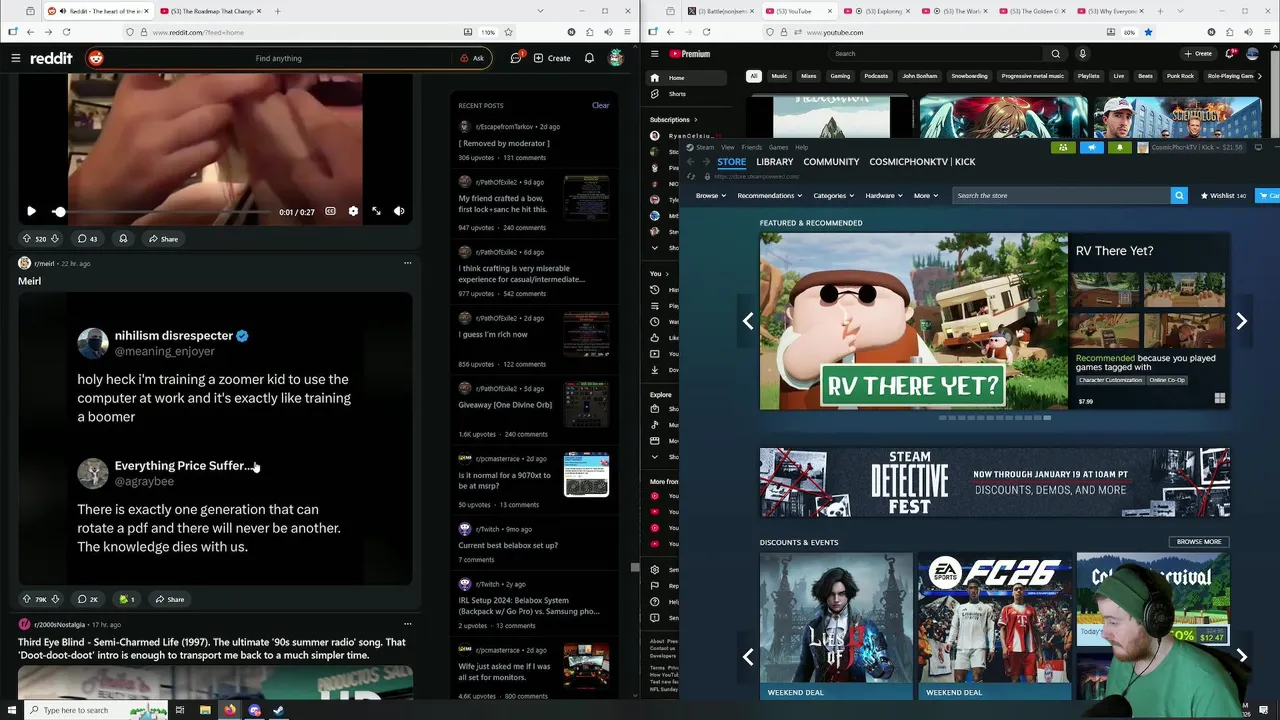1280x720 pixels.
Task: Open YouTube guide hamburger menu
Action: (x=655, y=54)
